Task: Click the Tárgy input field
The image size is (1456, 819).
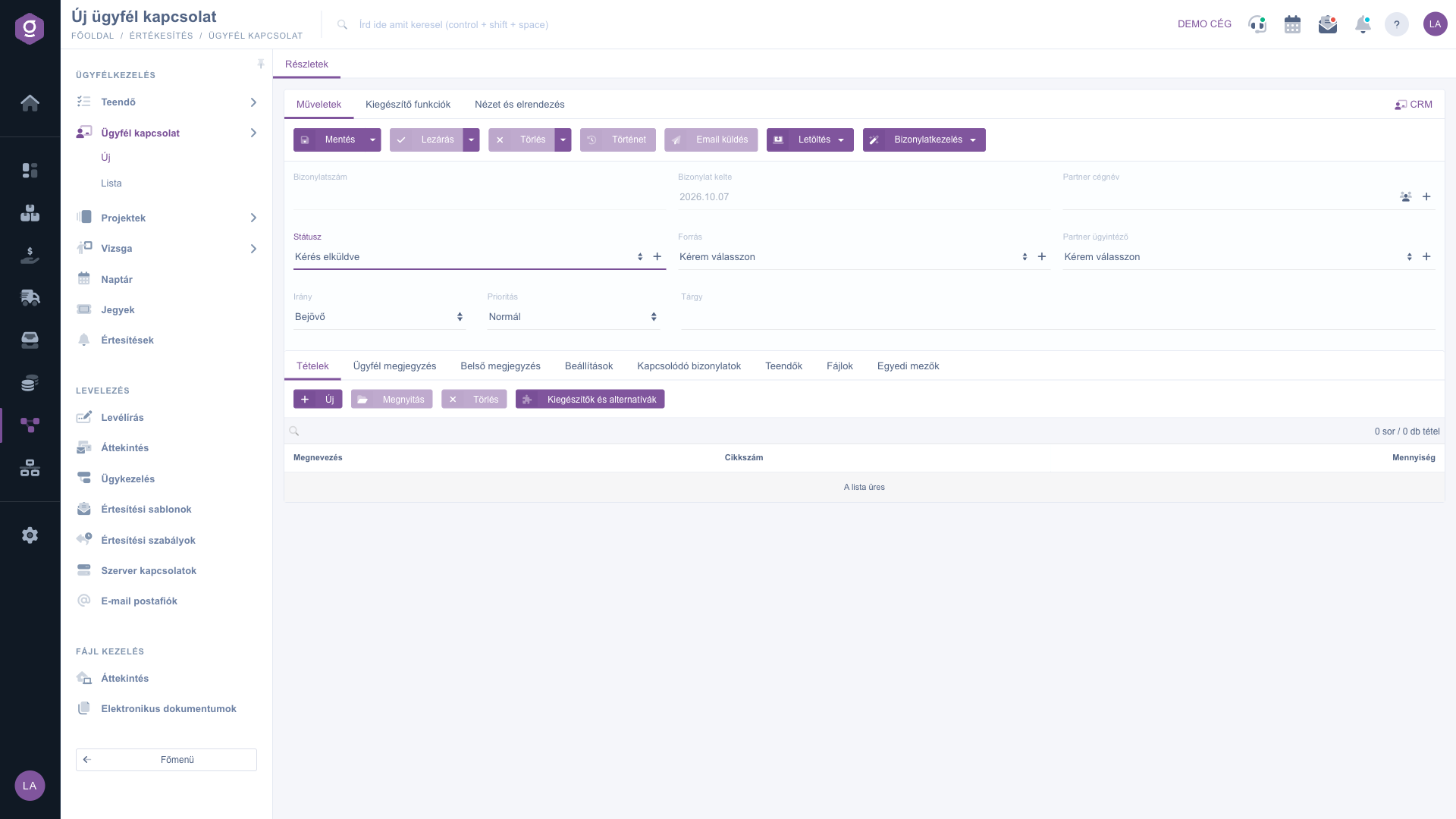Action: (1057, 317)
